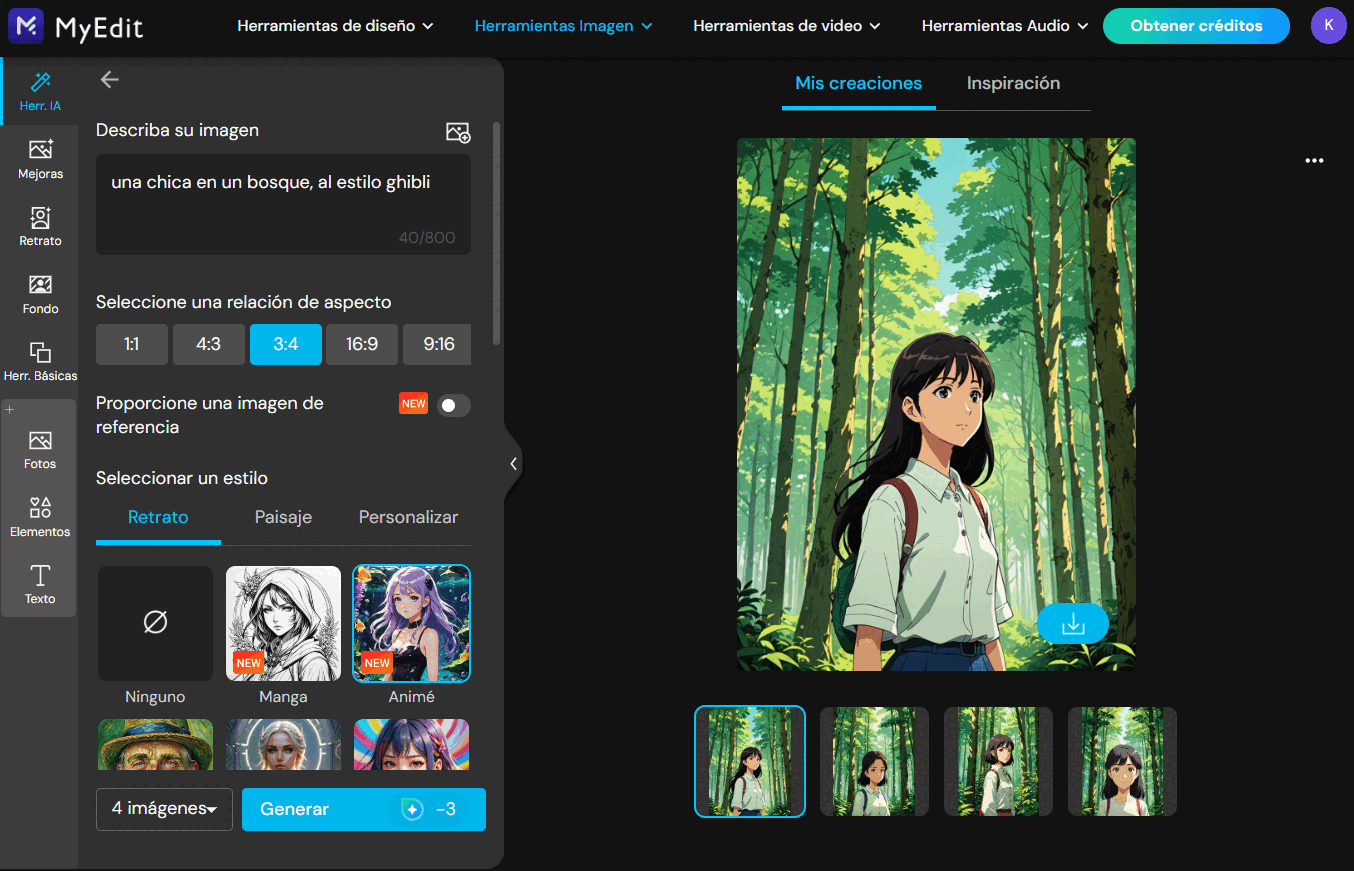This screenshot has height=871, width=1354.
Task: Open the 4 imágenes count dropdown
Action: 164,809
